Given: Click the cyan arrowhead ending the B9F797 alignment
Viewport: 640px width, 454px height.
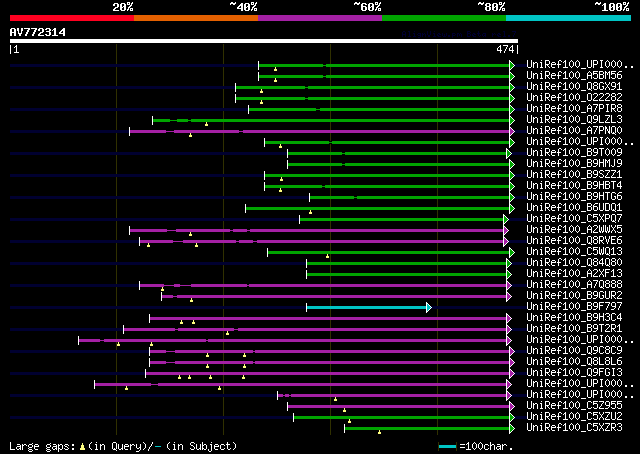Looking at the screenshot, I should tap(429, 307).
